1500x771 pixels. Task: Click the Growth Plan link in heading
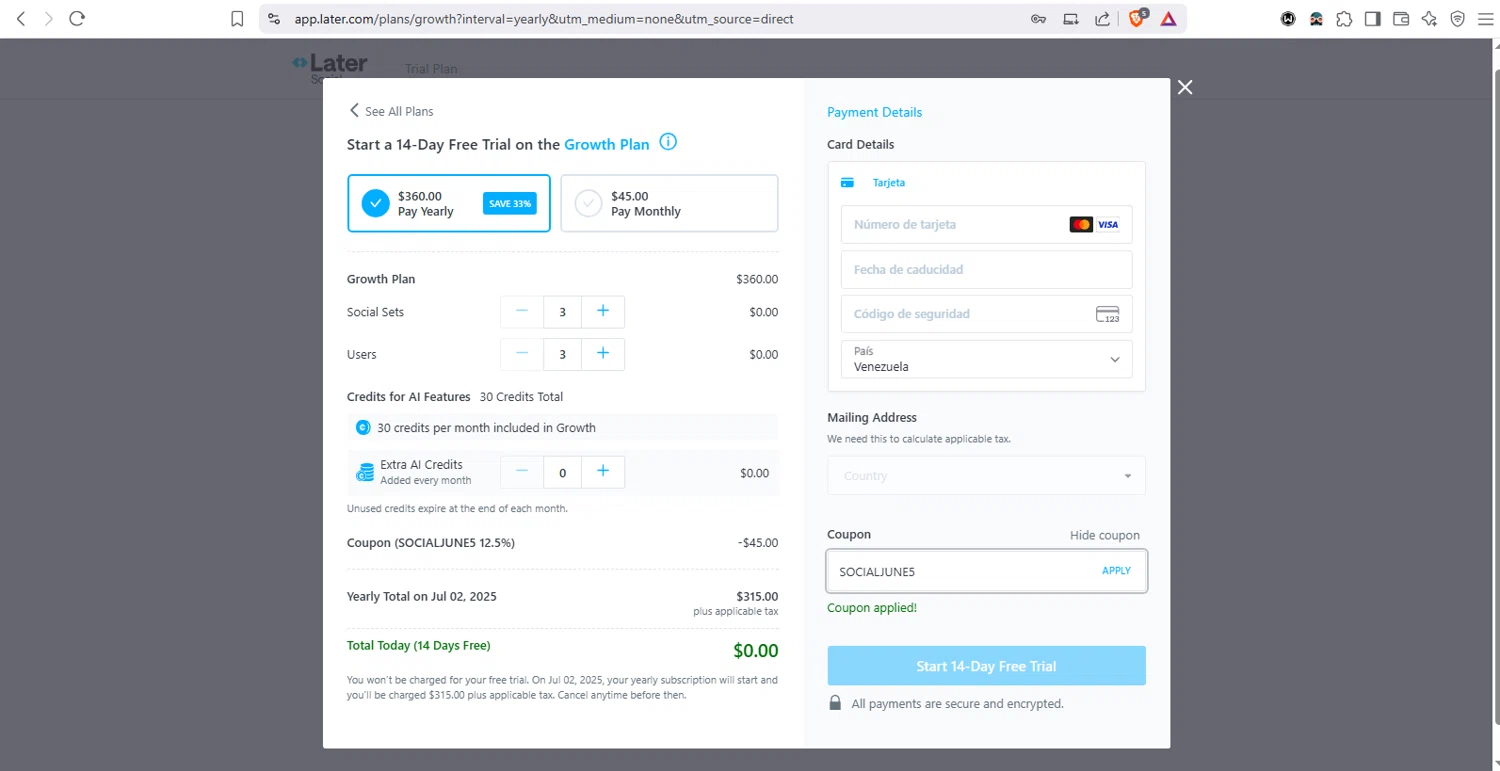point(606,144)
